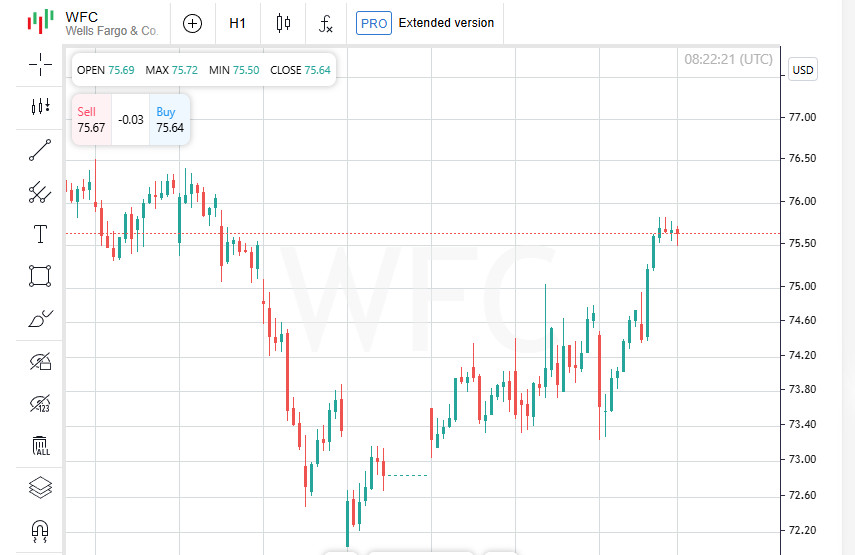
Task: Toggle lock on drawings visibility
Action: point(40,361)
